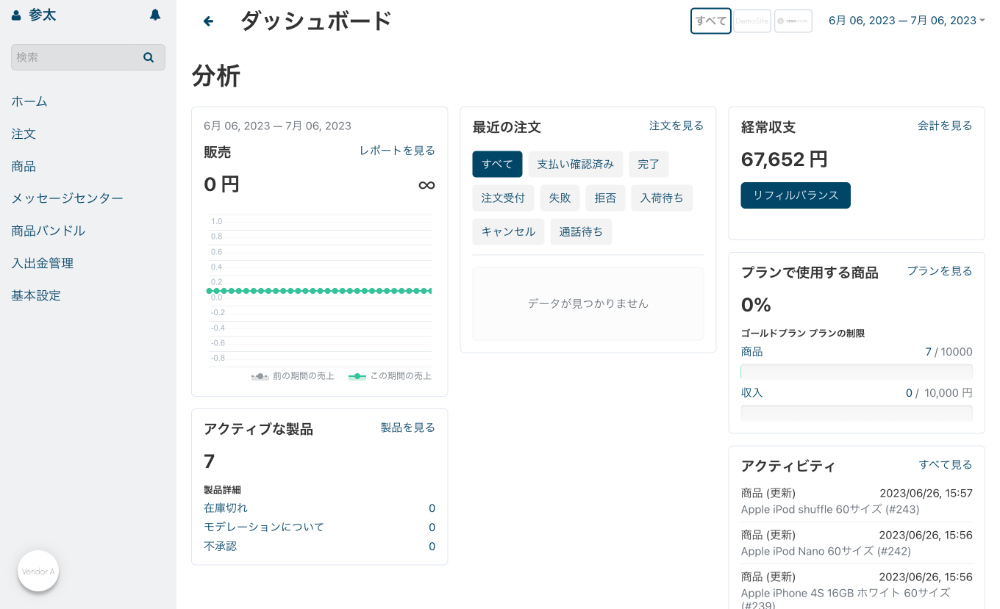The image size is (1000, 609).
Task: Filter orders by 支払い確認済み
Action: [x=575, y=164]
